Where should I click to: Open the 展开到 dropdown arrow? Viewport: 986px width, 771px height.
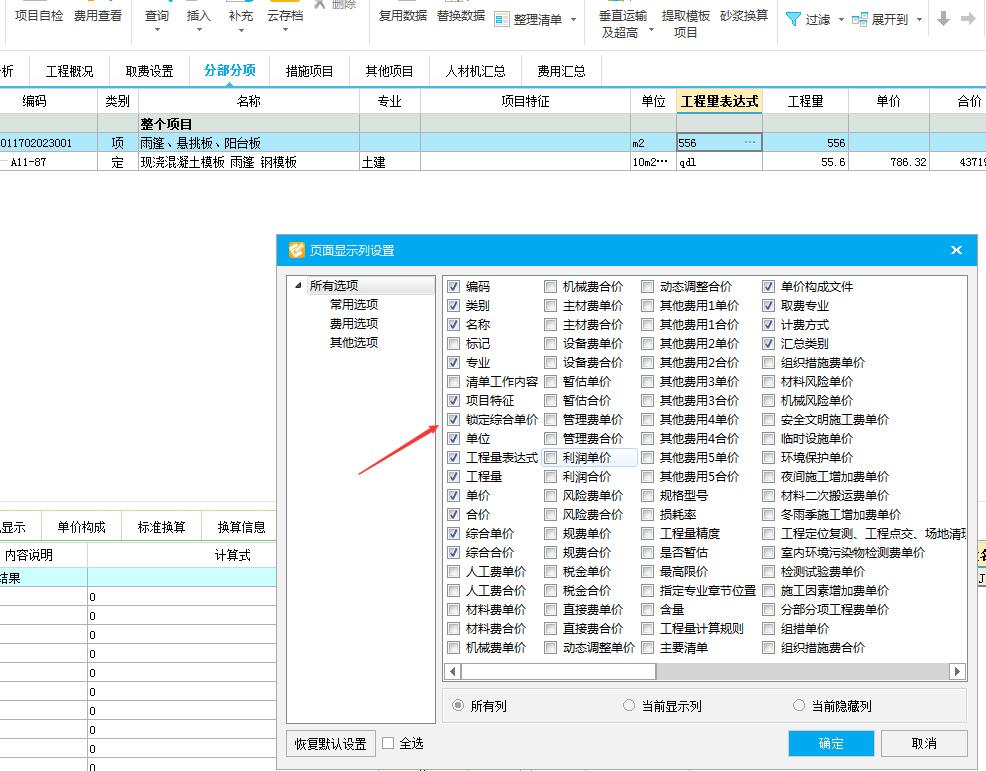pos(919,19)
